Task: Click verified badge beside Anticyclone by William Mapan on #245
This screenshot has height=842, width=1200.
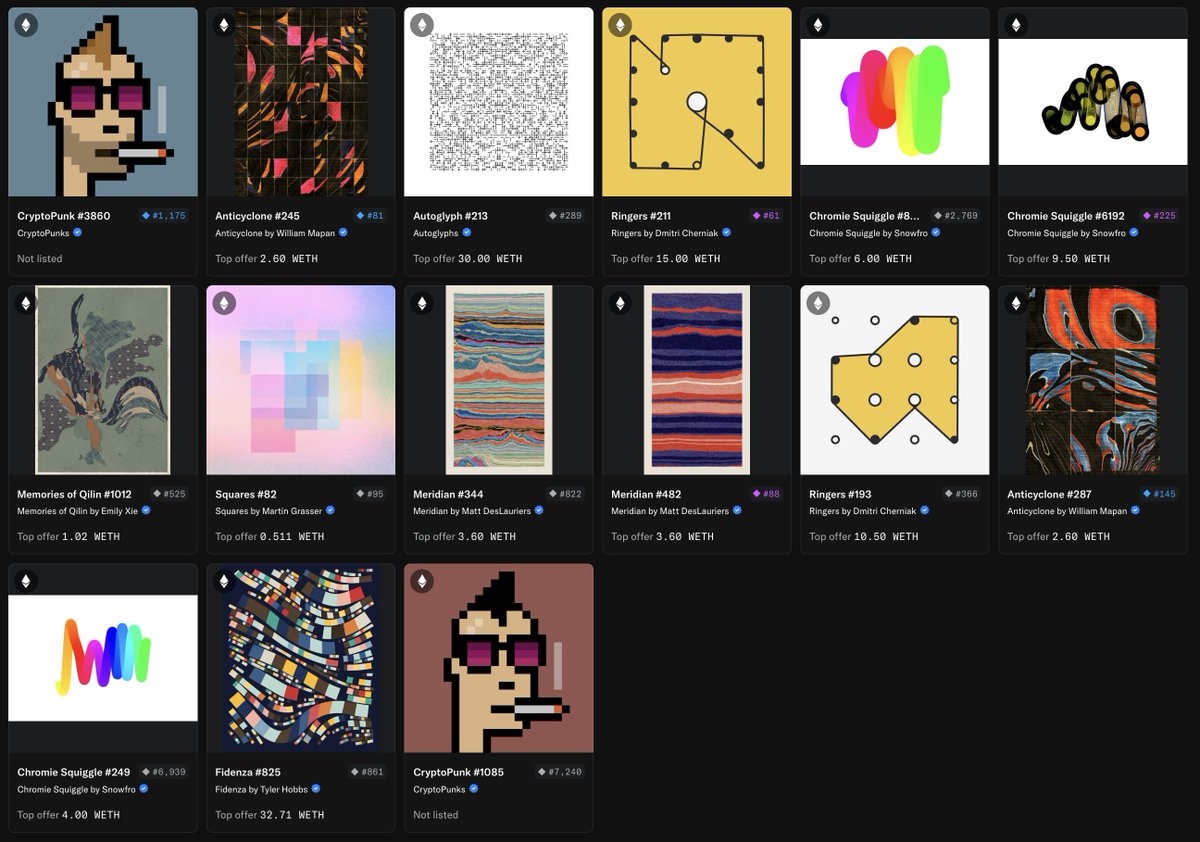Action: [x=343, y=233]
